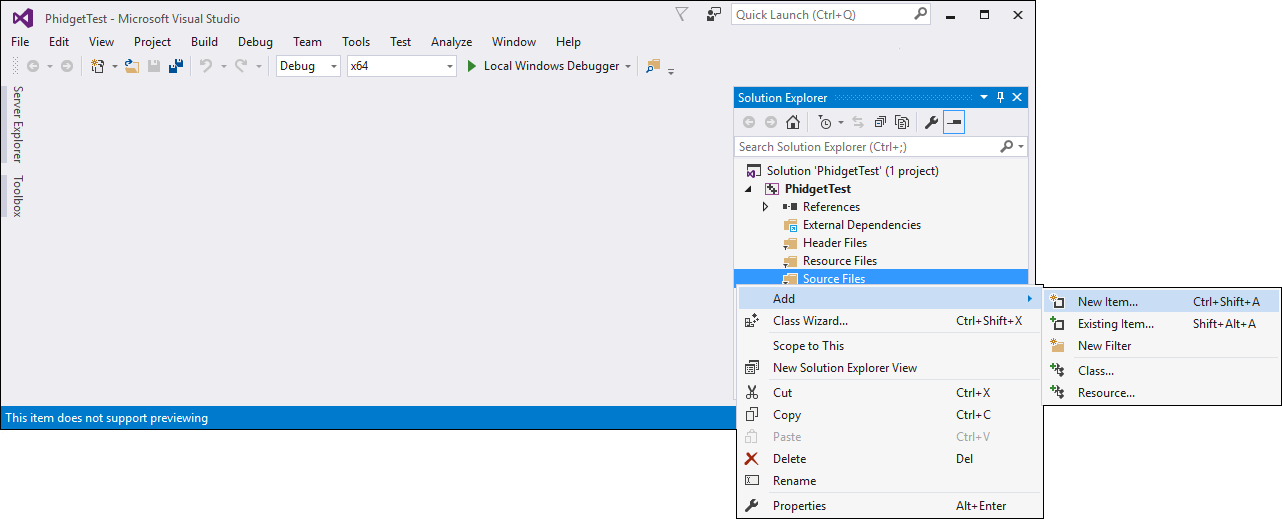Choose New Item from the Add submenu
The height and width of the screenshot is (519, 1282).
click(1161, 301)
